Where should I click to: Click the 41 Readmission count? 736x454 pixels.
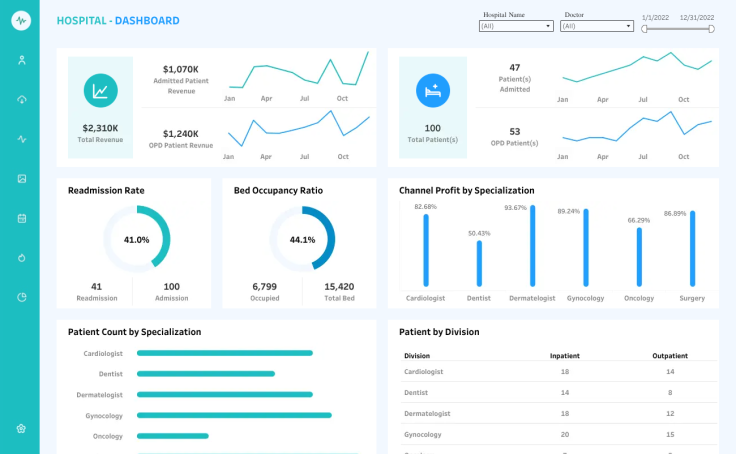[x=96, y=286]
